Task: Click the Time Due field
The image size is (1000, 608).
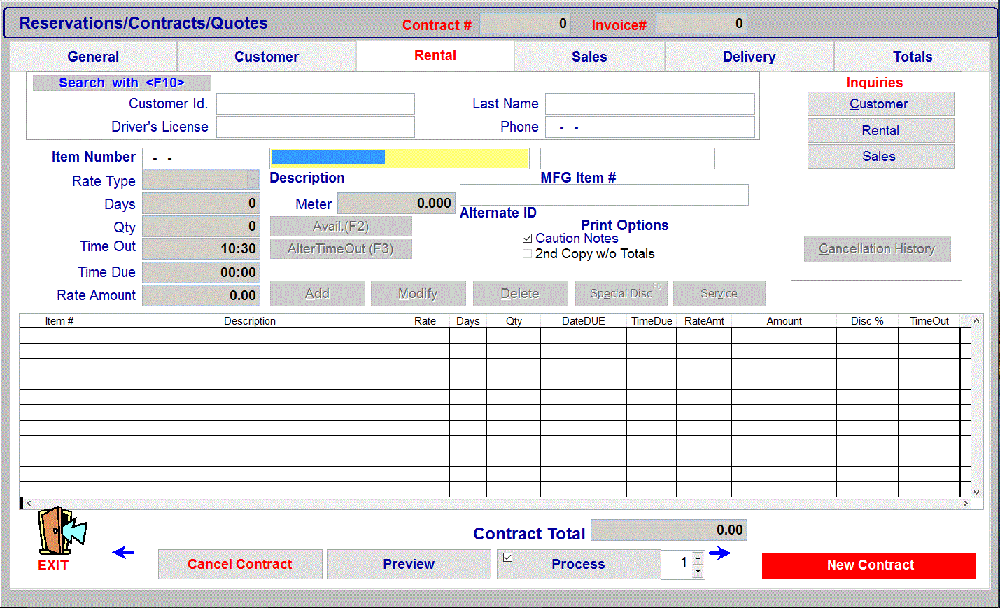Action: click(x=200, y=272)
